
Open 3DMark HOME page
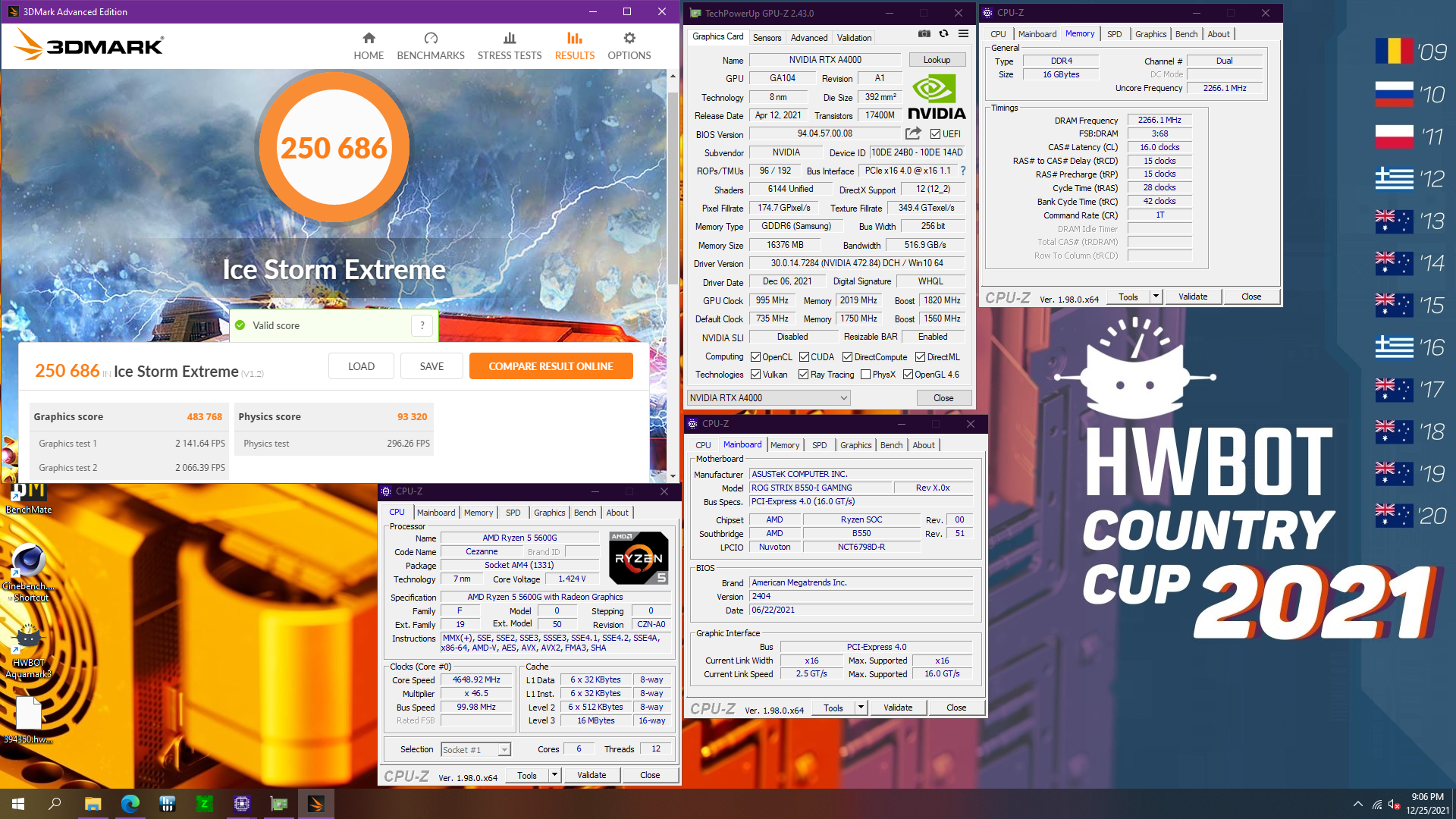tap(369, 46)
